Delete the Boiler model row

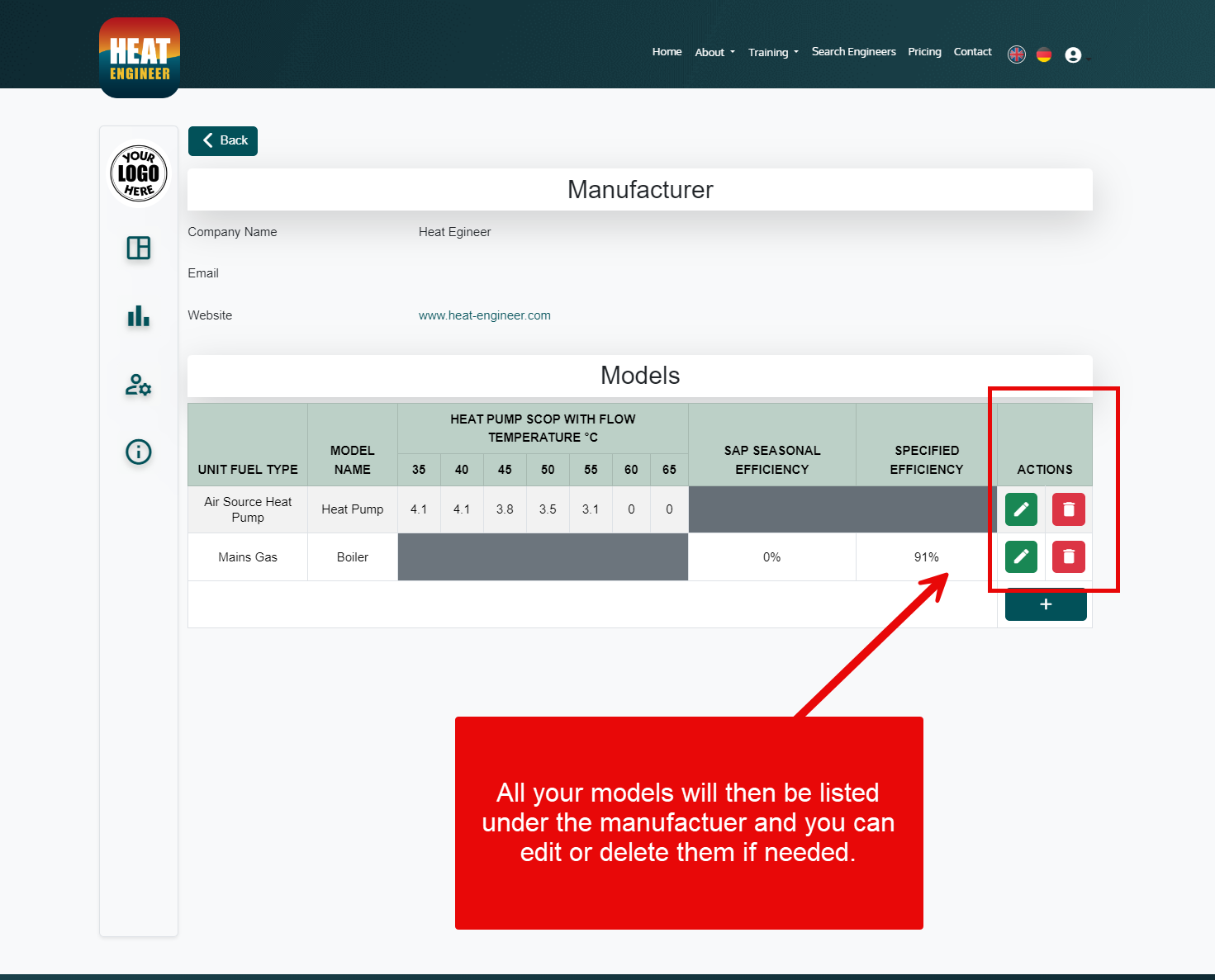[1068, 556]
